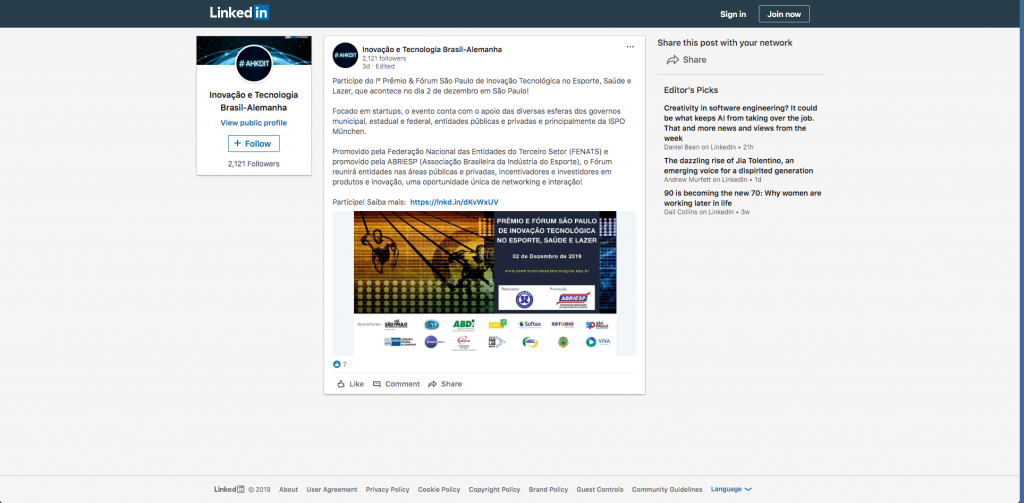The height and width of the screenshot is (503, 1024).
Task: Click the LinkedIn logo in footer
Action: 229,489
